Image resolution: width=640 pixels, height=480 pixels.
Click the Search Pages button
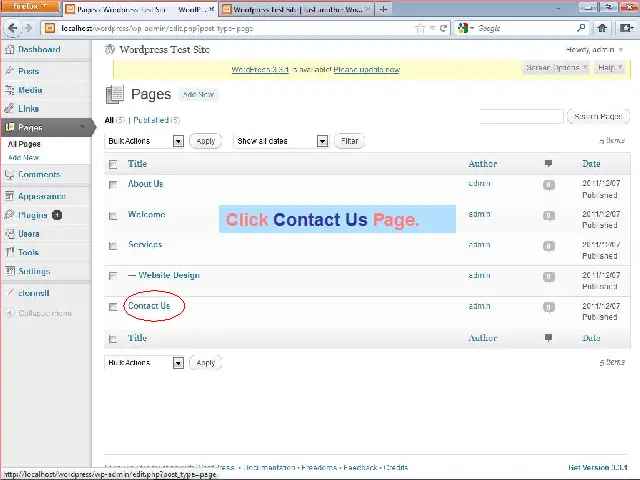[598, 116]
